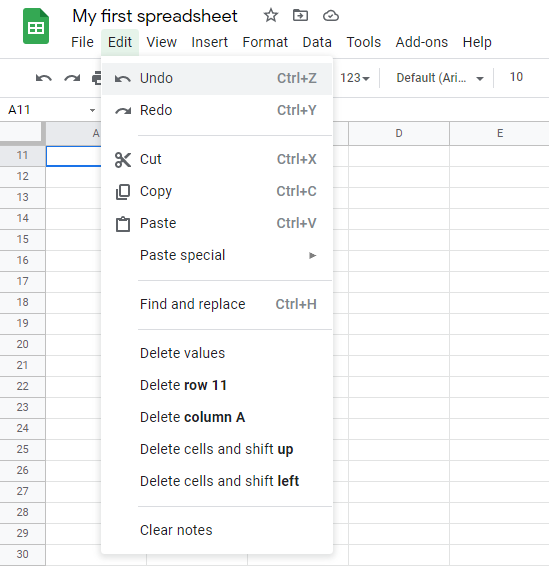
Task: Click the Google Sheets home logo
Action: [36, 26]
